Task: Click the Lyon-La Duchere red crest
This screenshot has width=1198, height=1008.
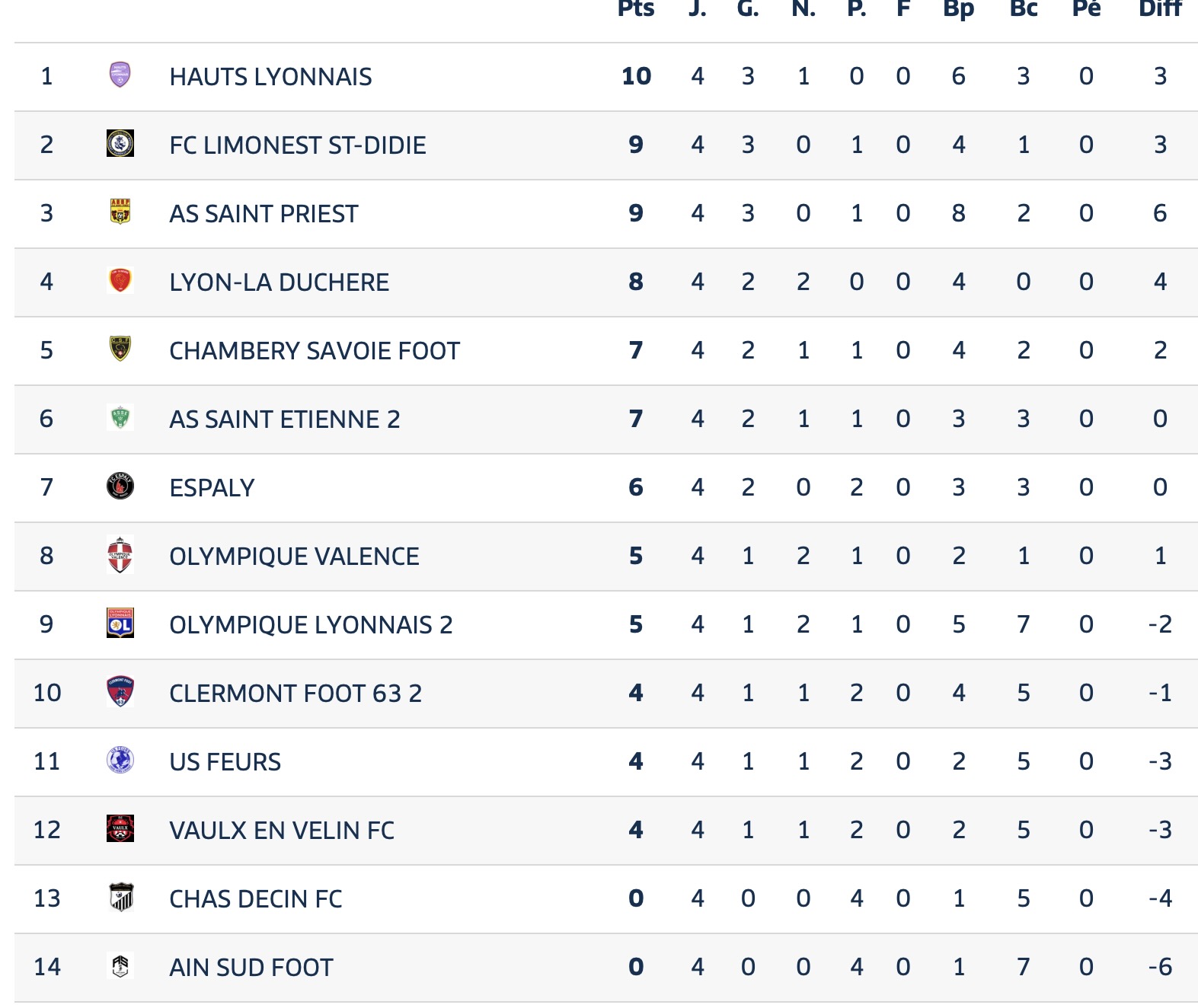Action: tap(120, 280)
